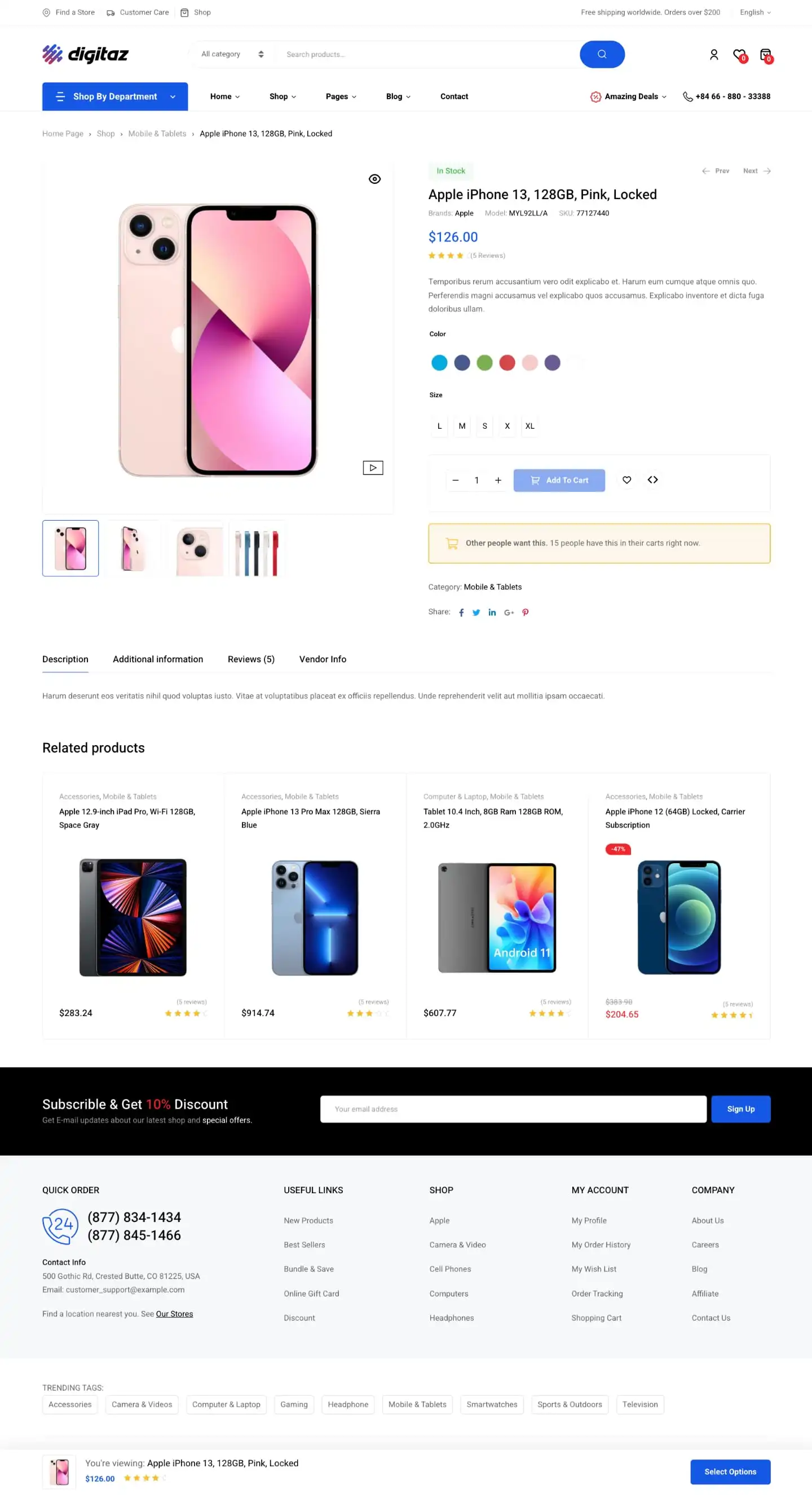812x1495 pixels.
Task: Share on Twitter icon
Action: [476, 613]
